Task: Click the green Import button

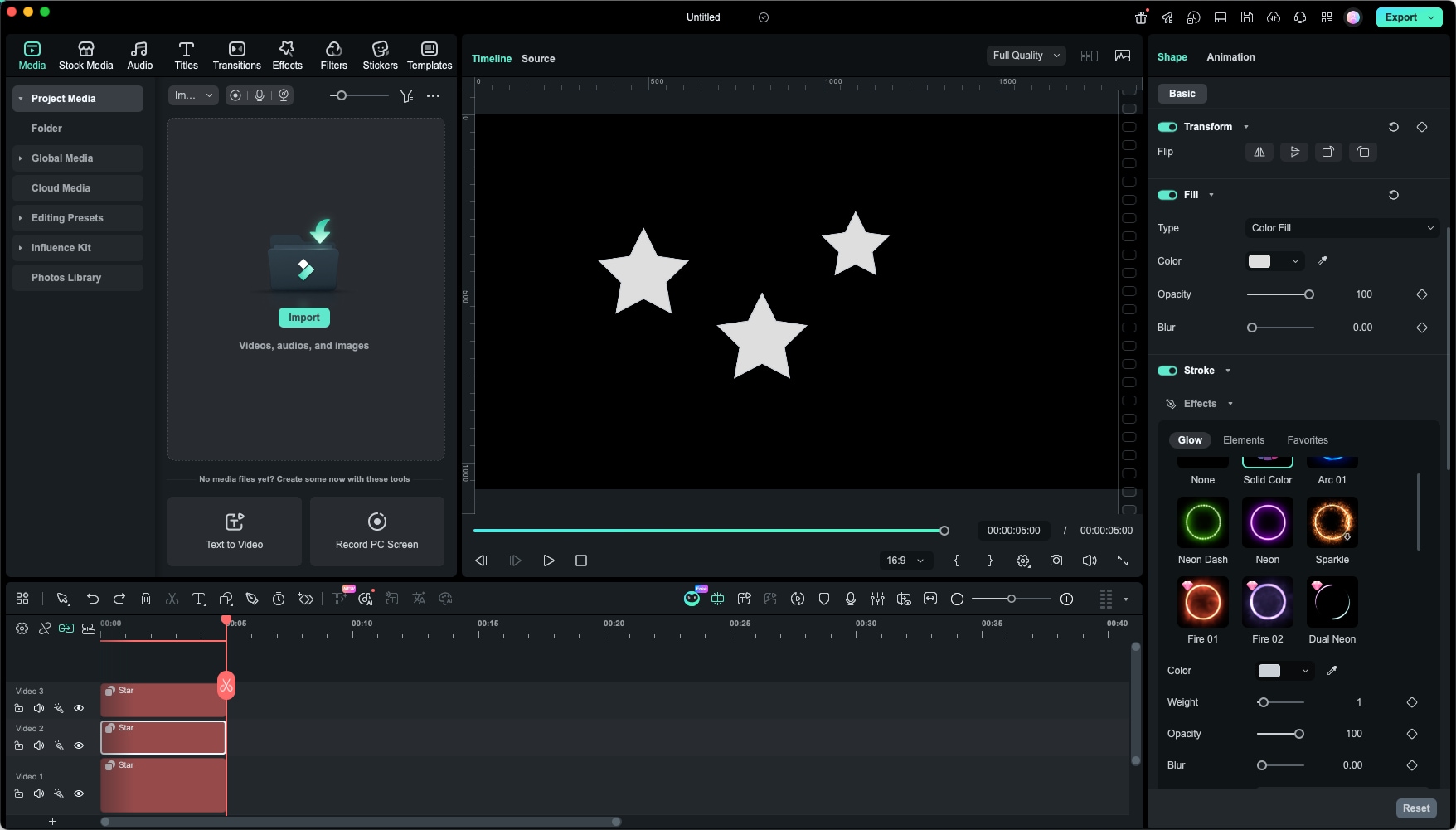Action: (x=303, y=318)
